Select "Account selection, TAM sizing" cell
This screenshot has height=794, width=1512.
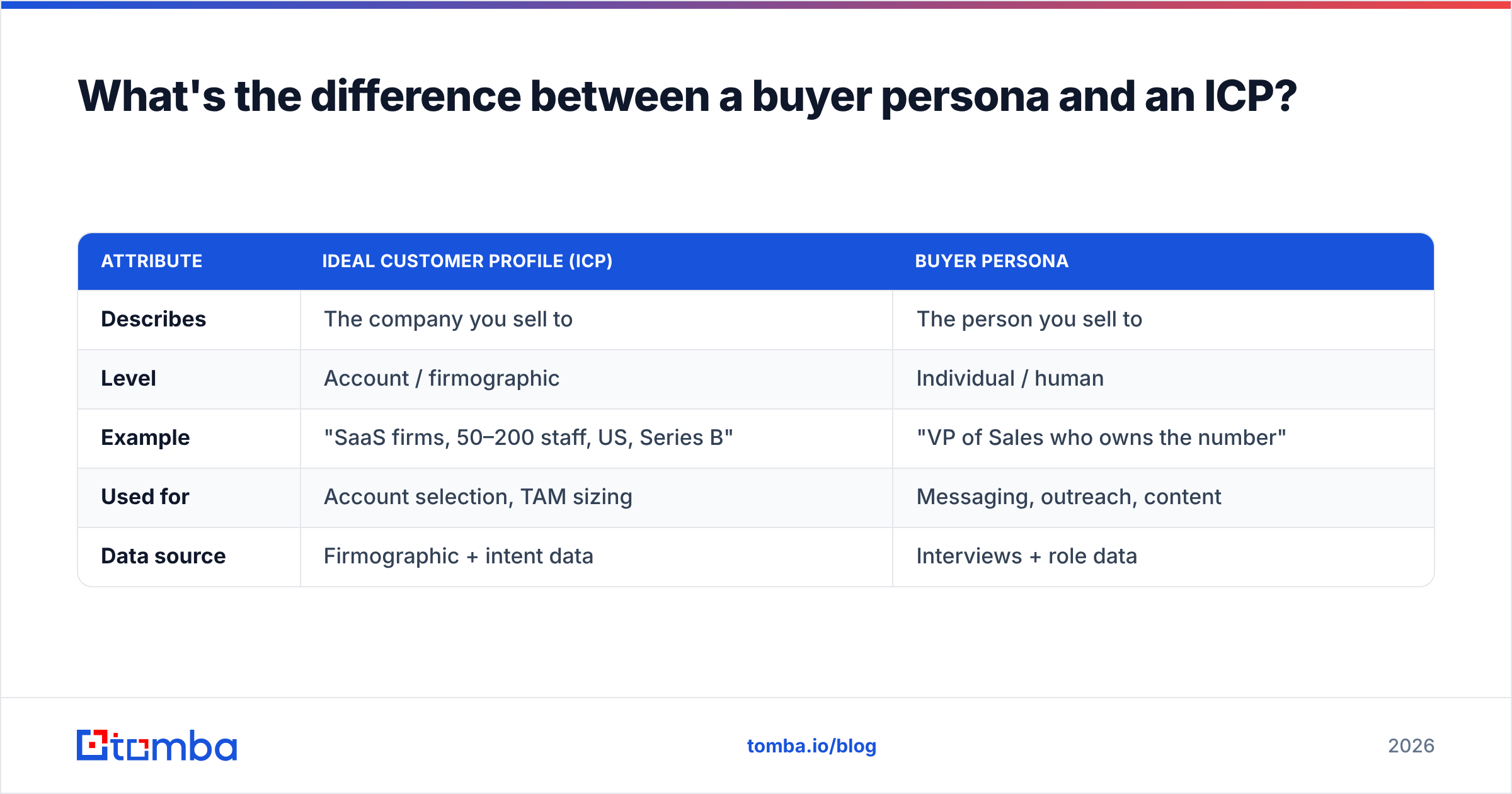pyautogui.click(x=597, y=498)
